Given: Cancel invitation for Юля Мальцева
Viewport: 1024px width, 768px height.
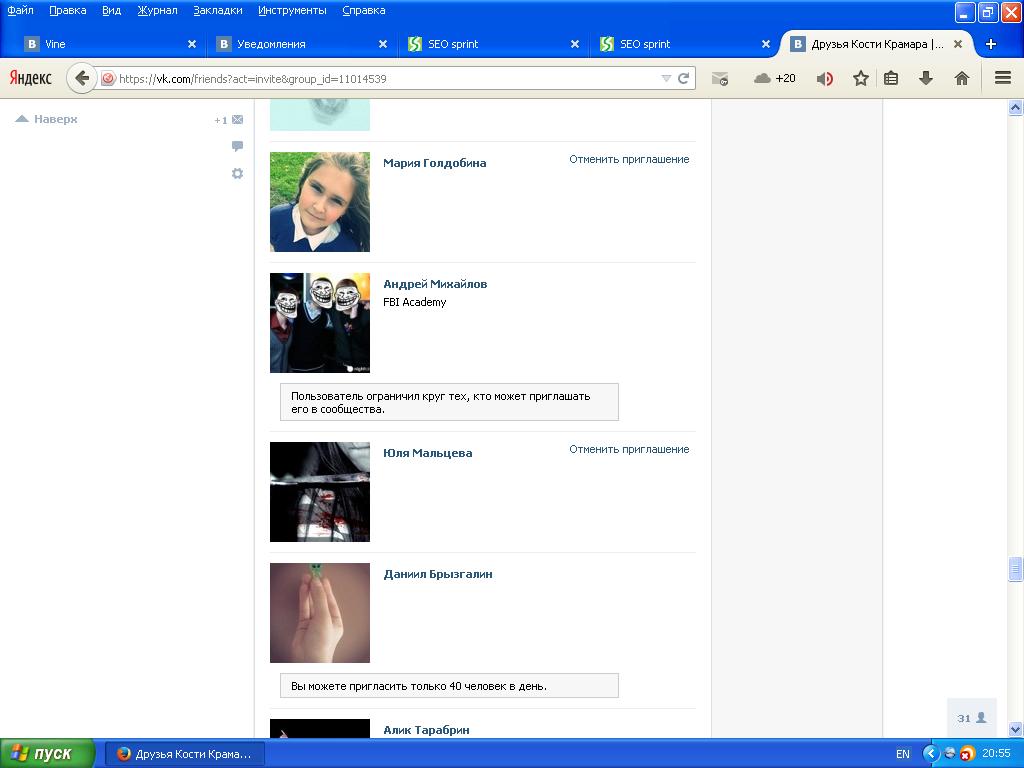Looking at the screenshot, I should click(x=629, y=449).
